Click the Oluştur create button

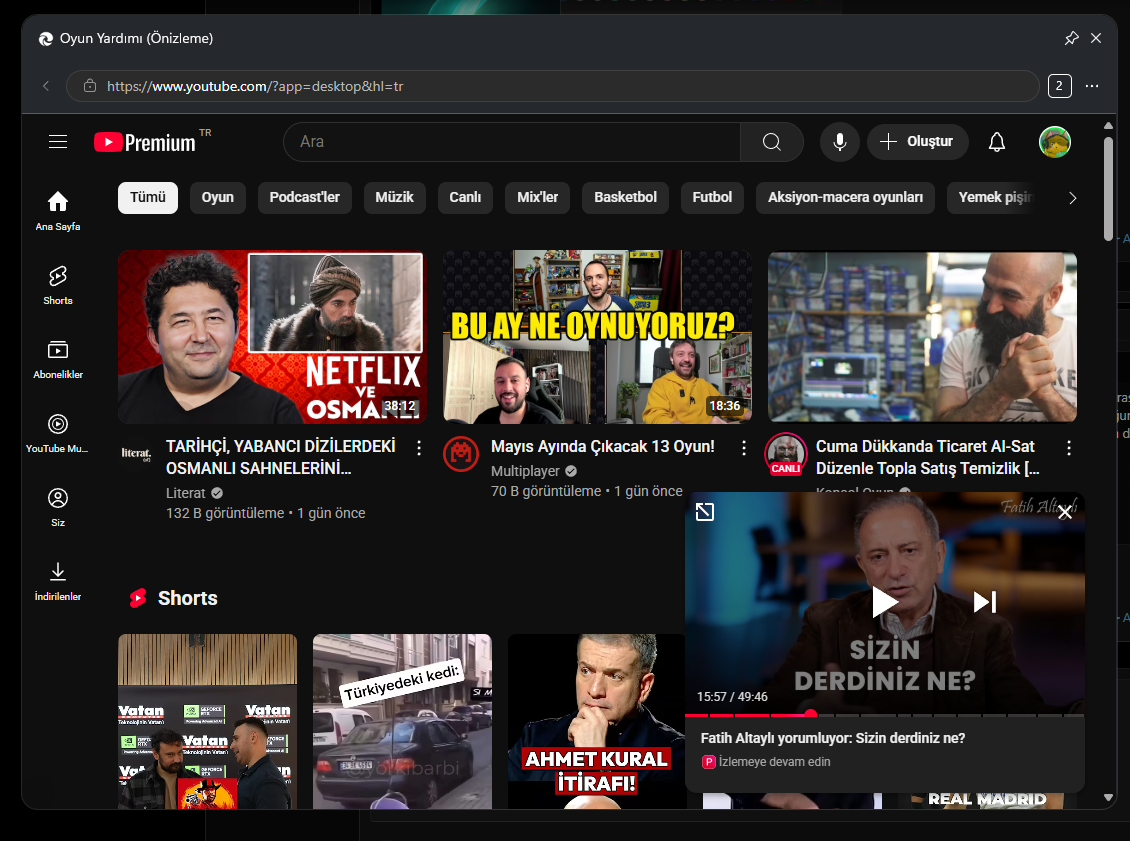(917, 142)
